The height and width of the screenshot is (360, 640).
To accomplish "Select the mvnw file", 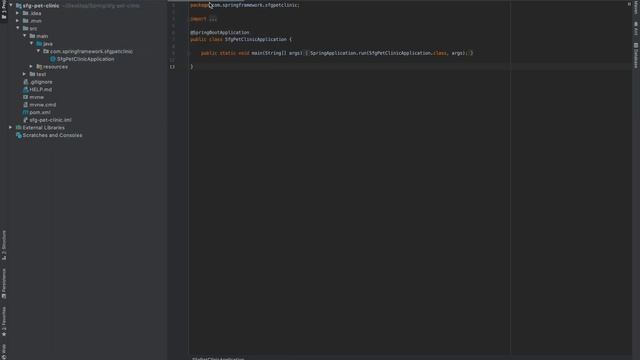I will (x=36, y=97).
